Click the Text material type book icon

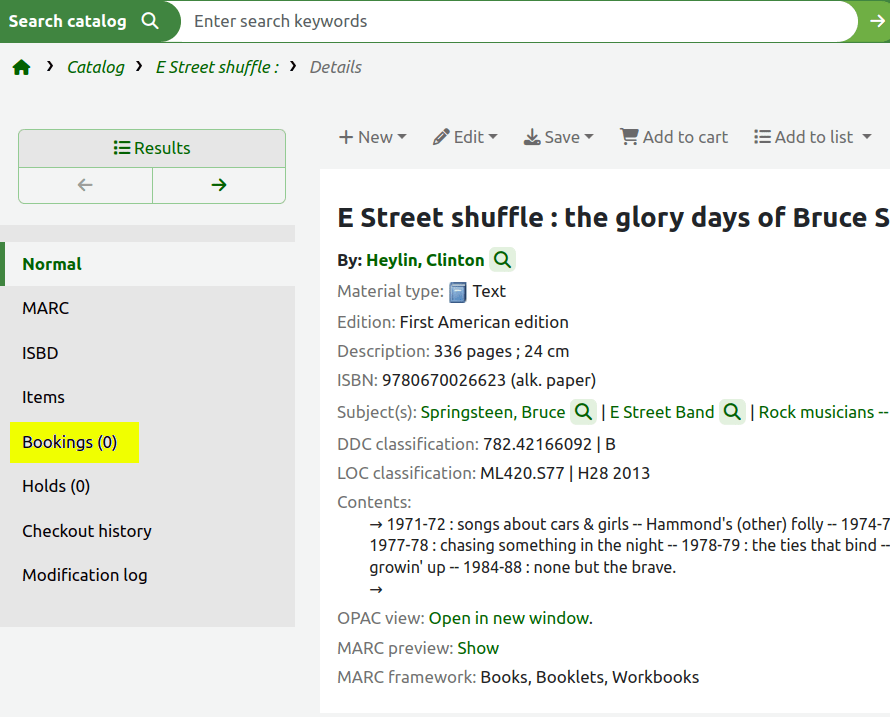pos(457,292)
